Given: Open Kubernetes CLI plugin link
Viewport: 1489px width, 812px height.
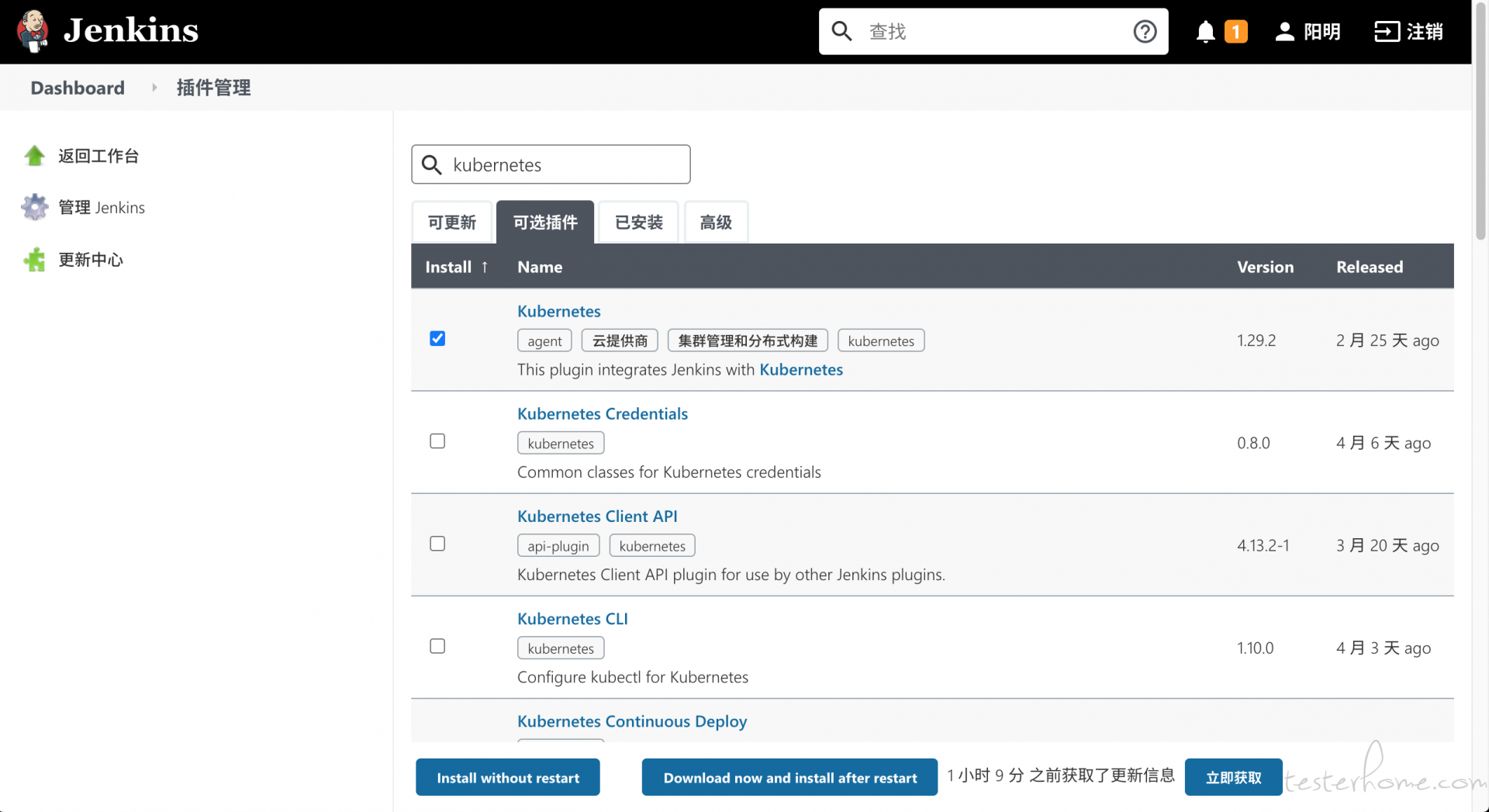Looking at the screenshot, I should click(x=572, y=619).
